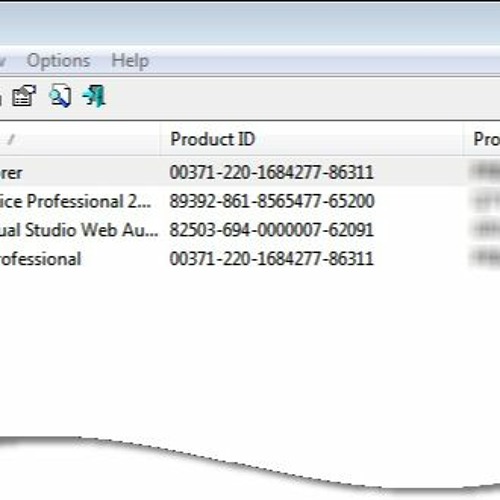
Task: Click product ID 00371-220-1684277-86311 in 'rofessional' row
Action: [271, 259]
